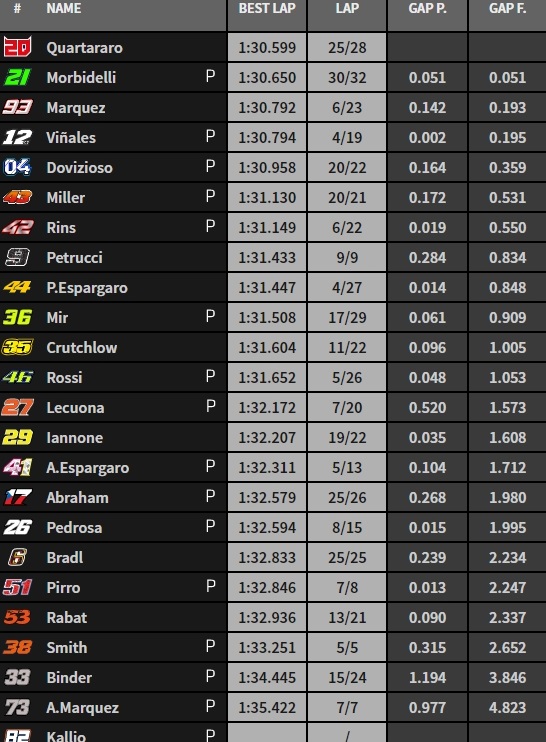Click A.Marquez's gap to first 4.823
The image size is (546, 742).
click(x=507, y=707)
